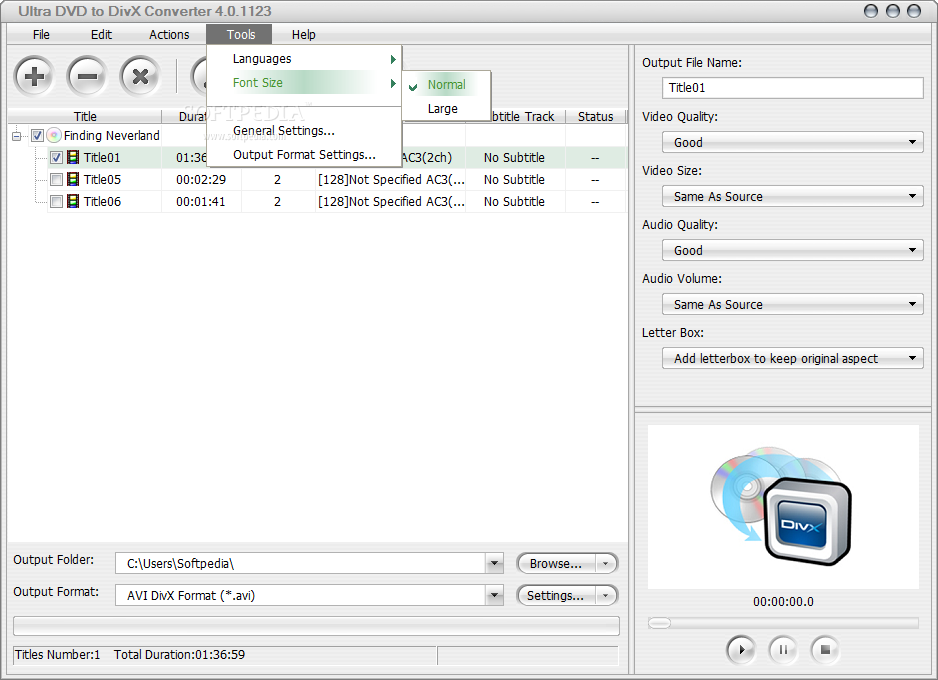The height and width of the screenshot is (680, 938).
Task: Choose Large font size
Action: pyautogui.click(x=447, y=109)
